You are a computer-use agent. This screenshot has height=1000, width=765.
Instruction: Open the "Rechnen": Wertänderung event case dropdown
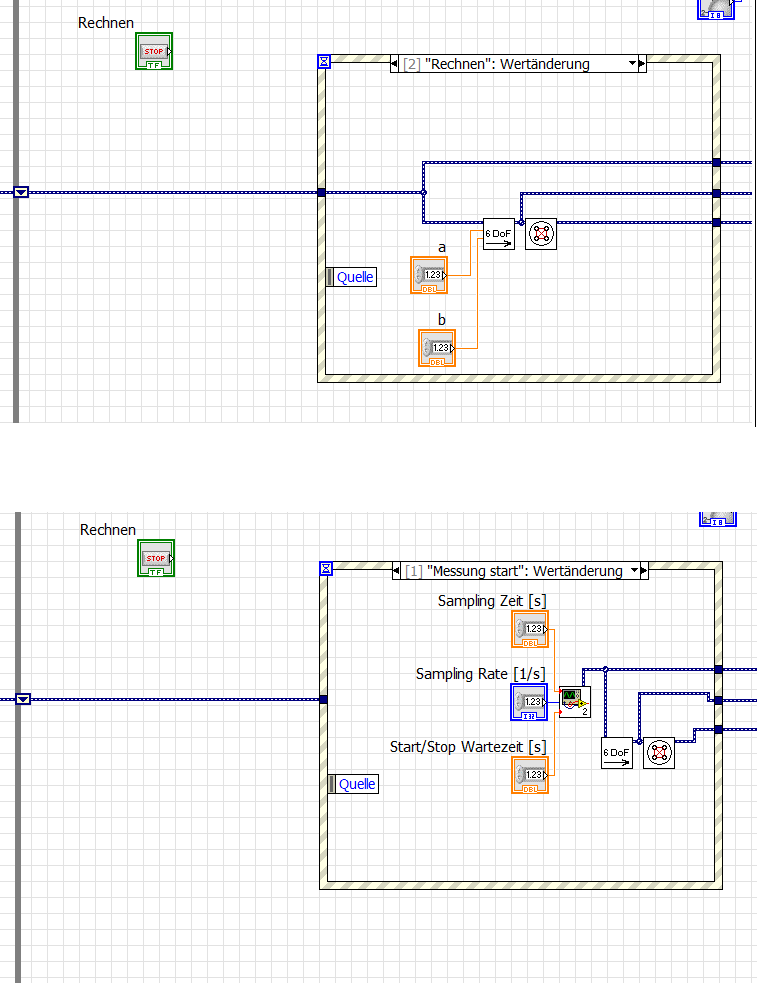[632, 63]
